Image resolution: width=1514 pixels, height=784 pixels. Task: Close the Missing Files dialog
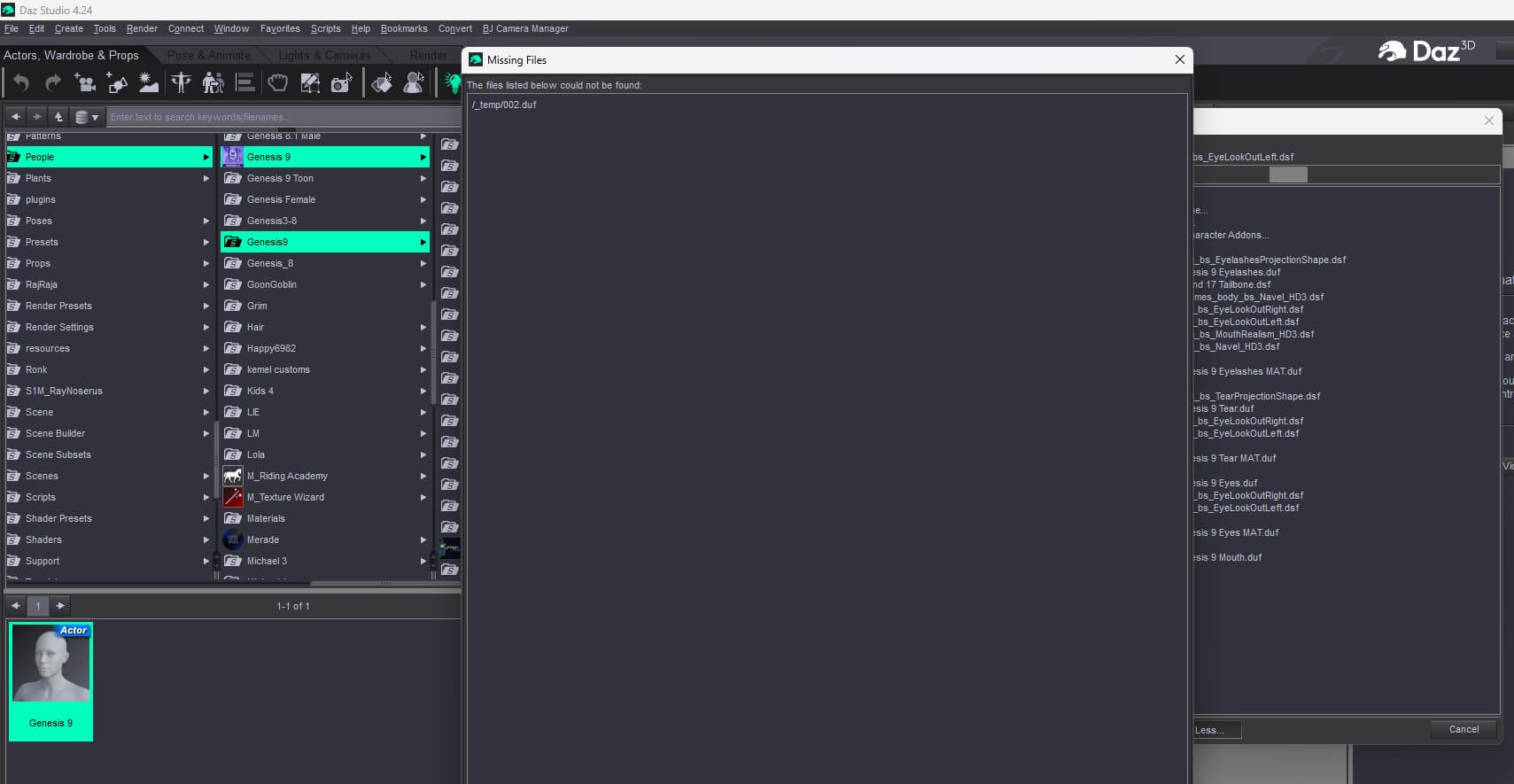[x=1180, y=59]
